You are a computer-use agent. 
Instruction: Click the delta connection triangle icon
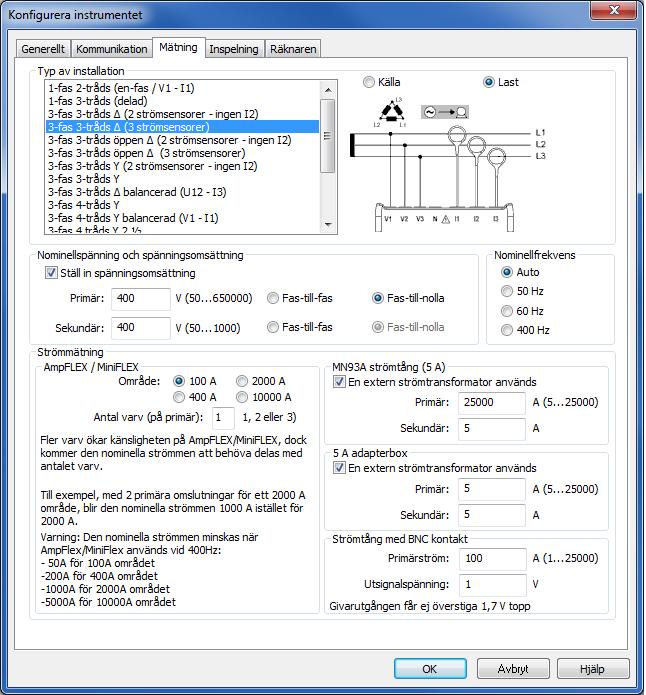pyautogui.click(x=391, y=112)
